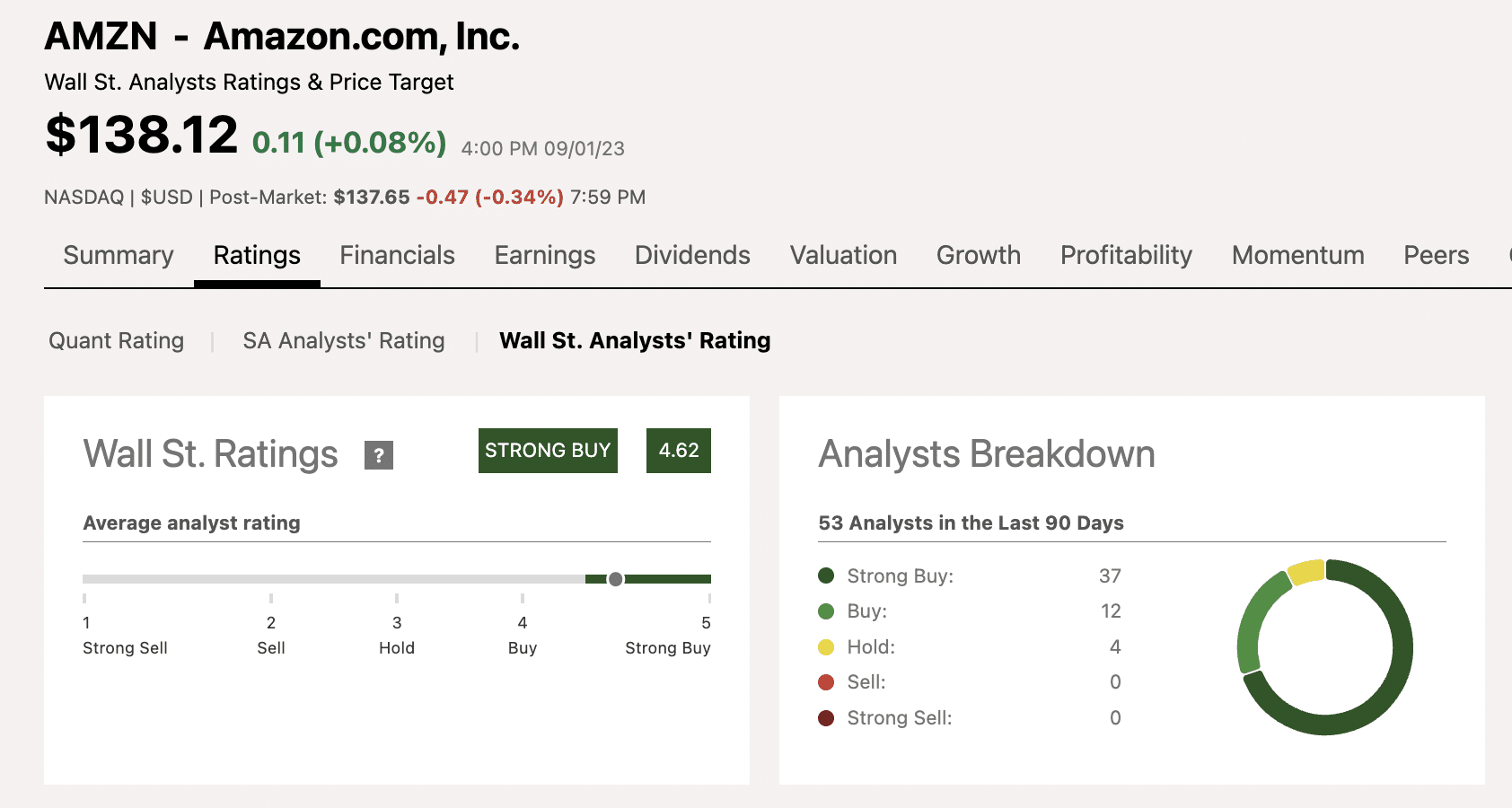Click the yellow Hold legend dot
This screenshot has width=1512, height=808.
coord(826,647)
